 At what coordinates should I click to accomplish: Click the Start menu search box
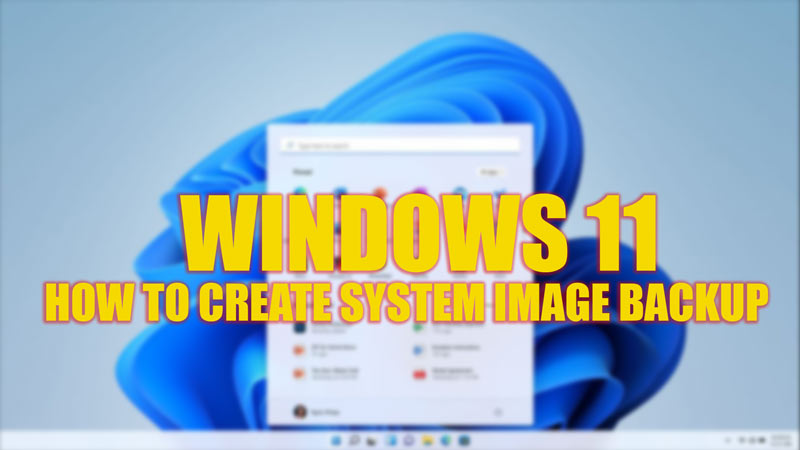pos(400,145)
